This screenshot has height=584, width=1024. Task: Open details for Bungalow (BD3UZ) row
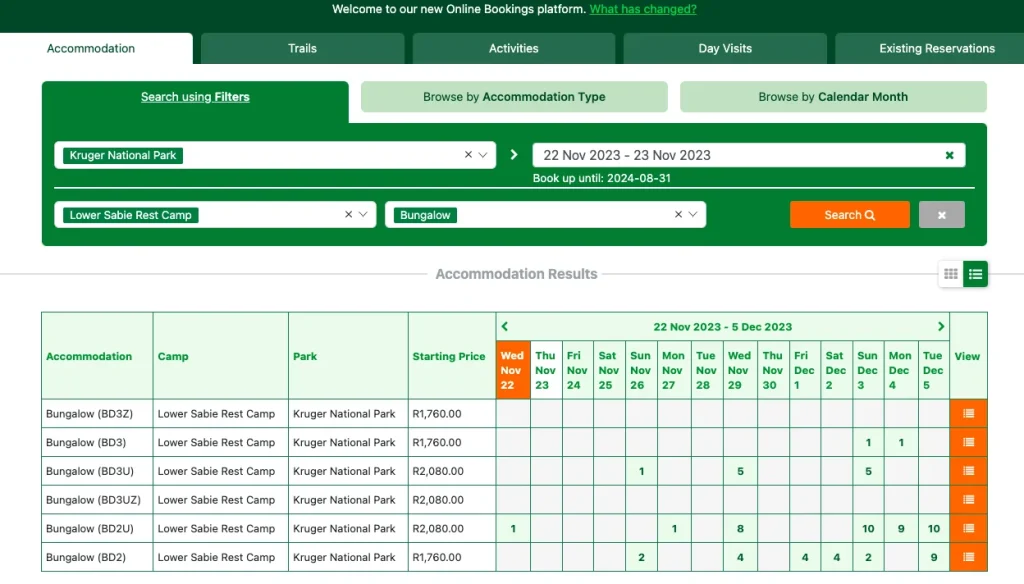click(x=968, y=500)
